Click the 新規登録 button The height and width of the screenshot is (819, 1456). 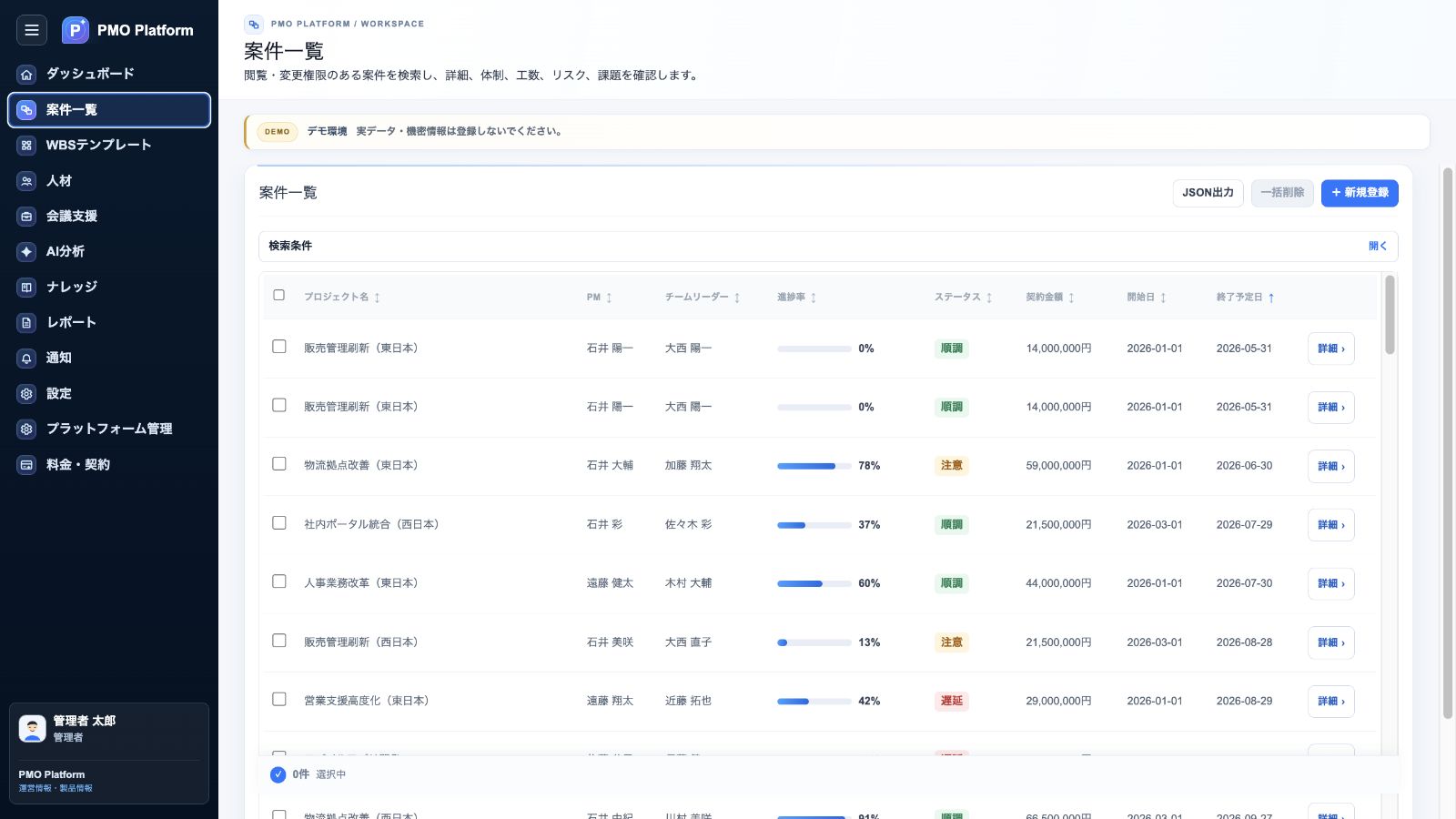point(1360,193)
